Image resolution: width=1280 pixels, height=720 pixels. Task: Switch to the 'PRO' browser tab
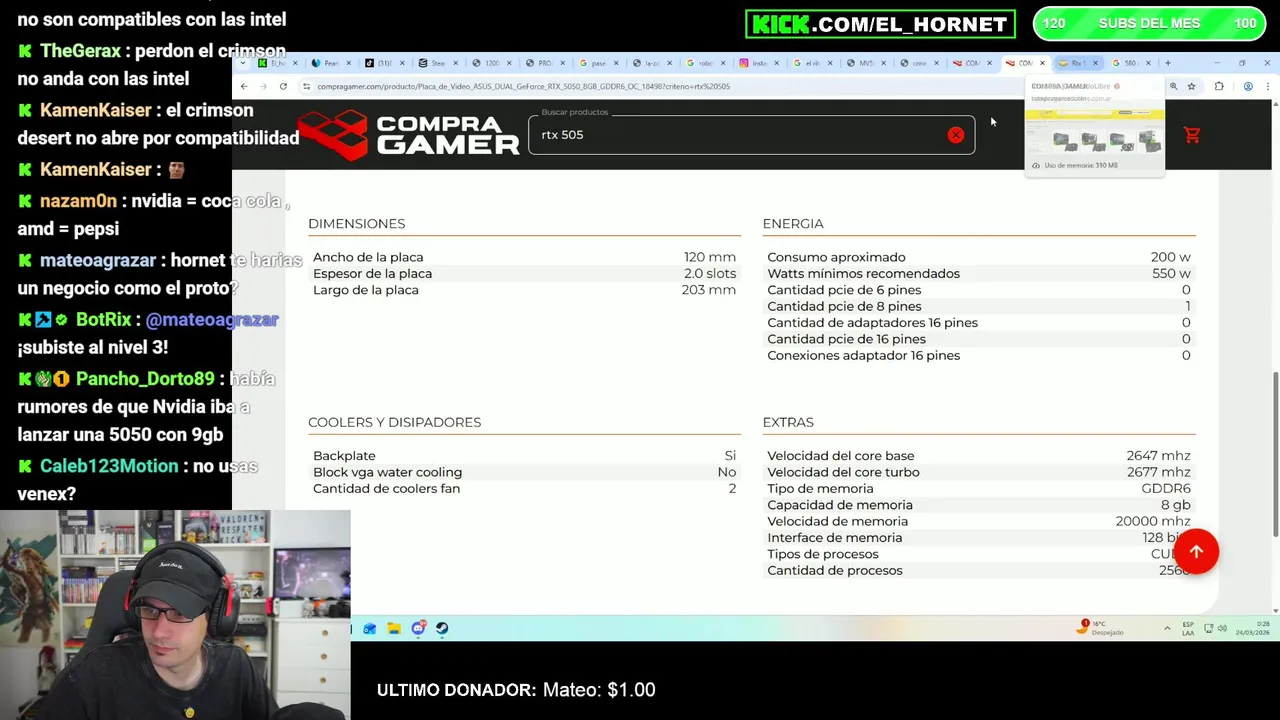543,63
